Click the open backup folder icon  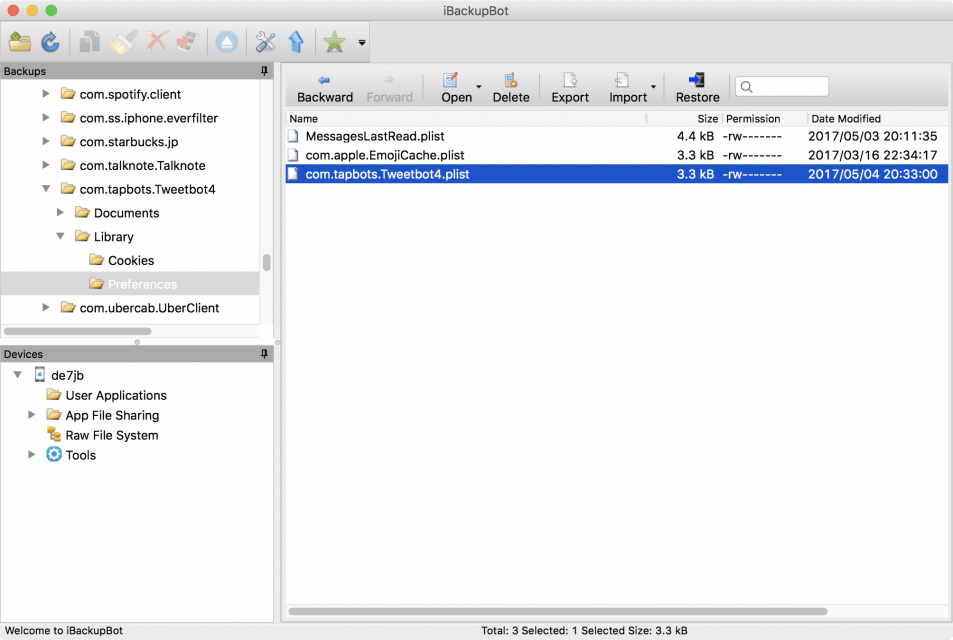(x=20, y=42)
